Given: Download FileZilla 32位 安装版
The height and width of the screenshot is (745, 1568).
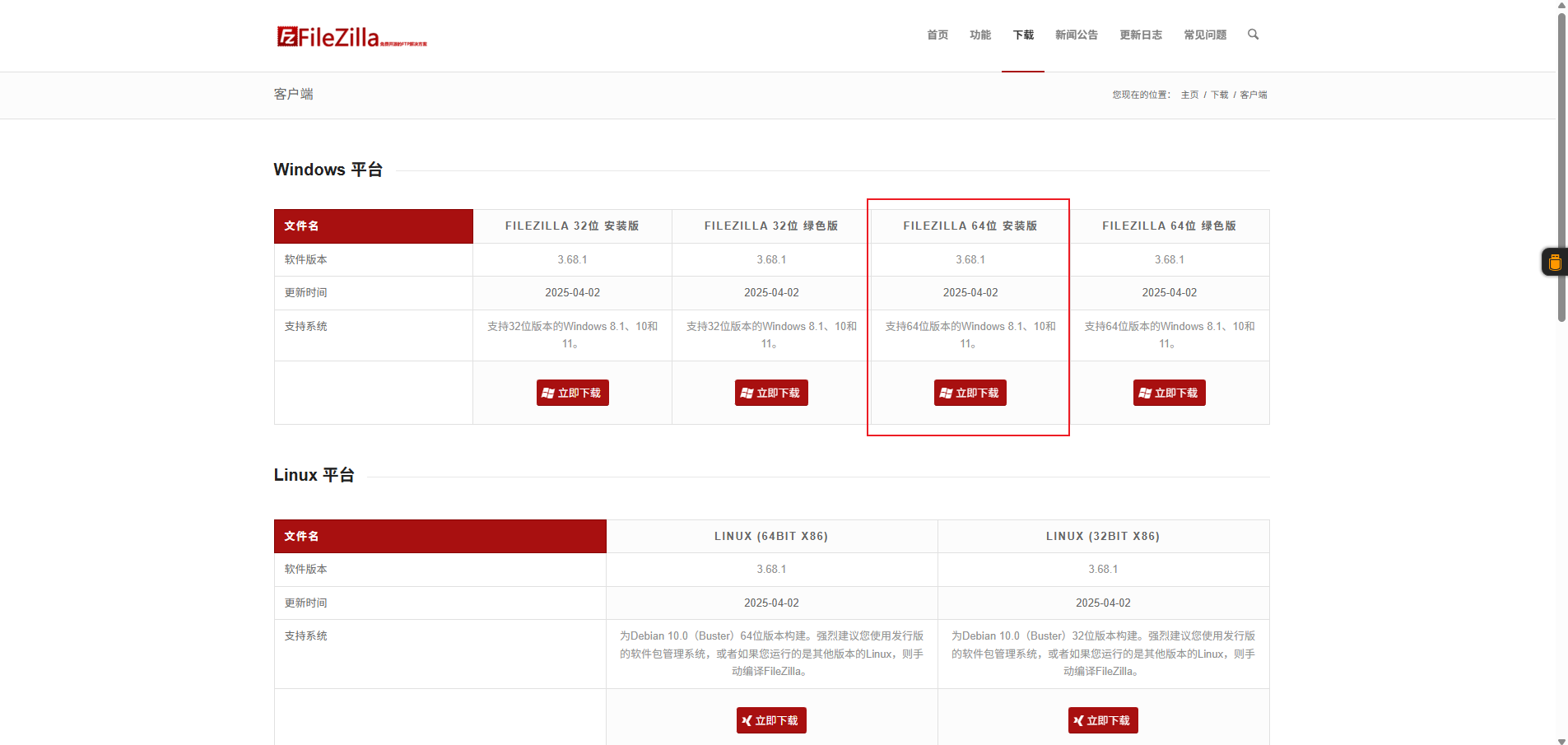Looking at the screenshot, I should point(573,393).
